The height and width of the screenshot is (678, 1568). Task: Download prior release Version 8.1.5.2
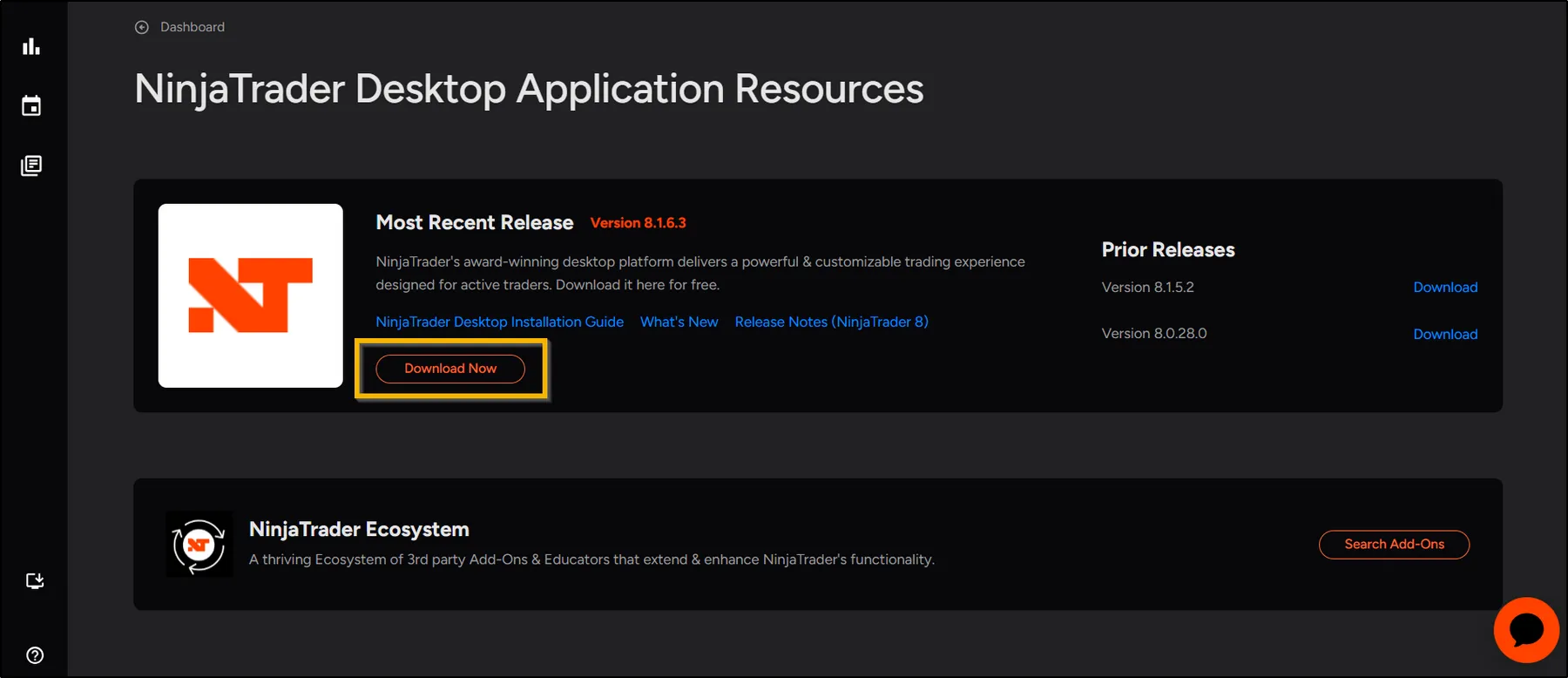coord(1445,288)
